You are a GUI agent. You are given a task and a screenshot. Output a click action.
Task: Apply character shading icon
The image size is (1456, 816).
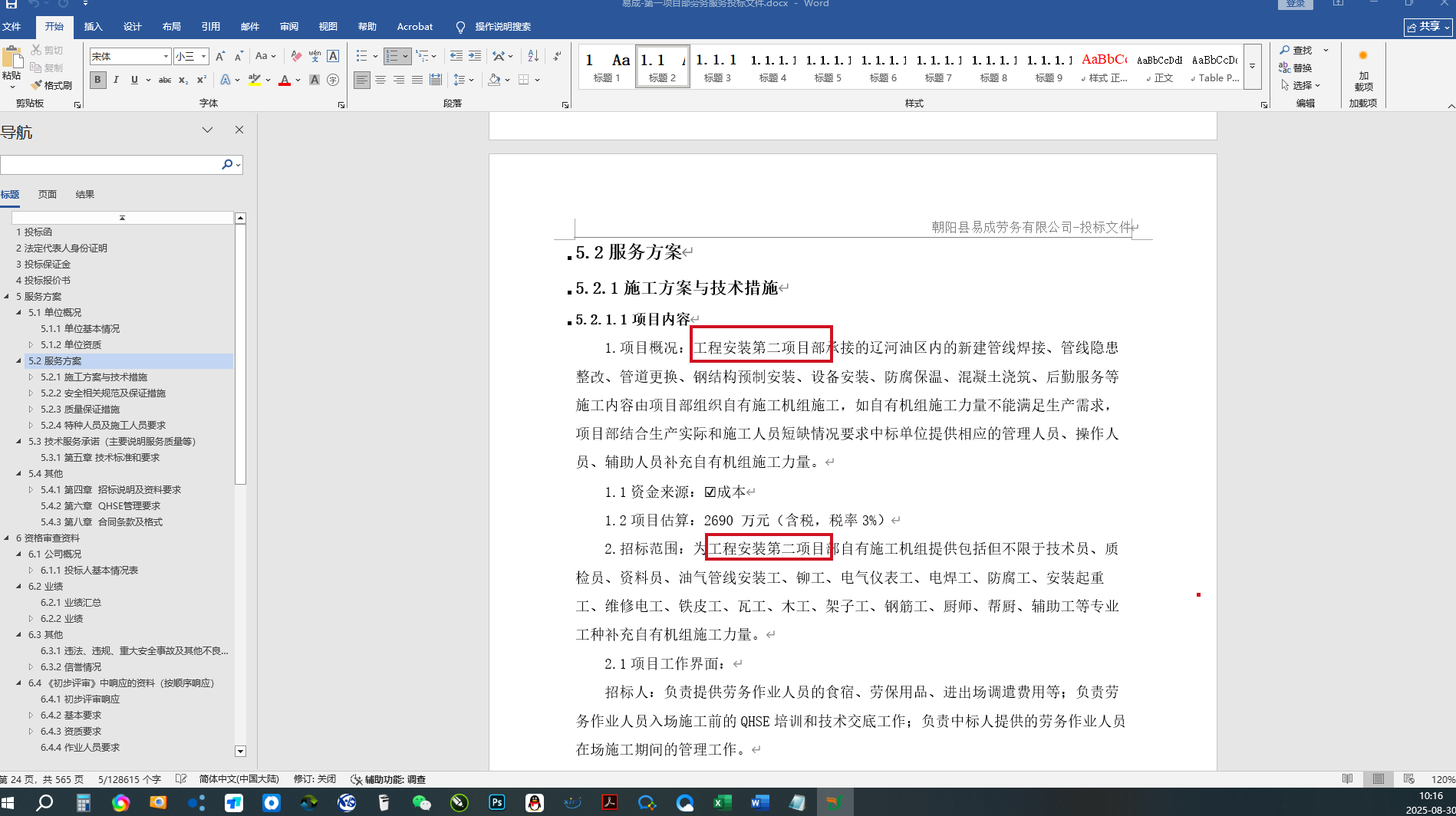coord(315,80)
